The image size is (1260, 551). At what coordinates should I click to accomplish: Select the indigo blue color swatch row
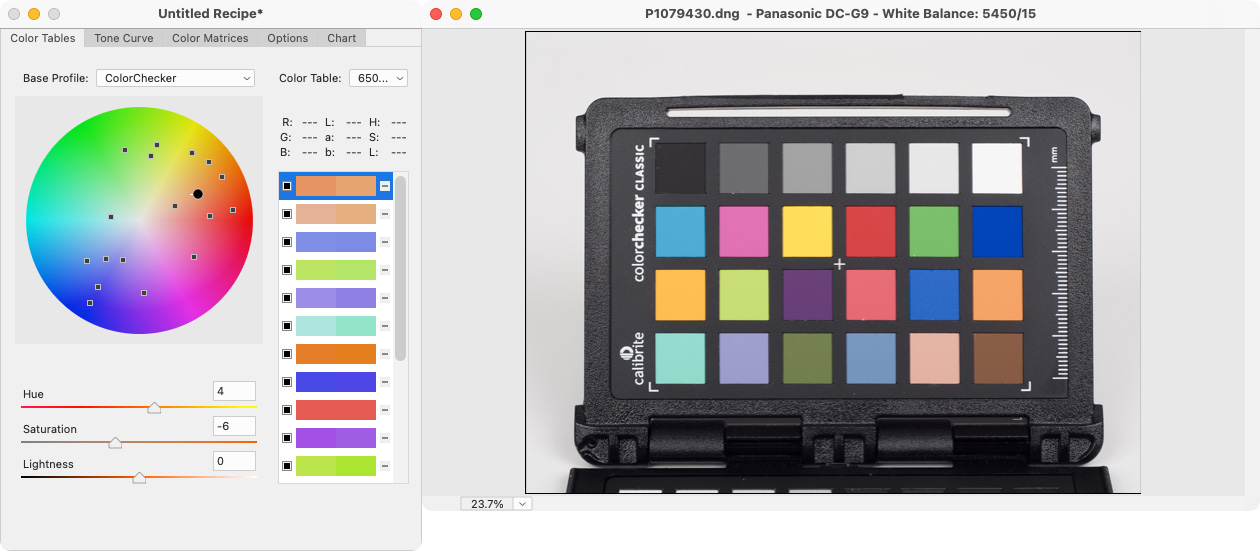tap(336, 382)
